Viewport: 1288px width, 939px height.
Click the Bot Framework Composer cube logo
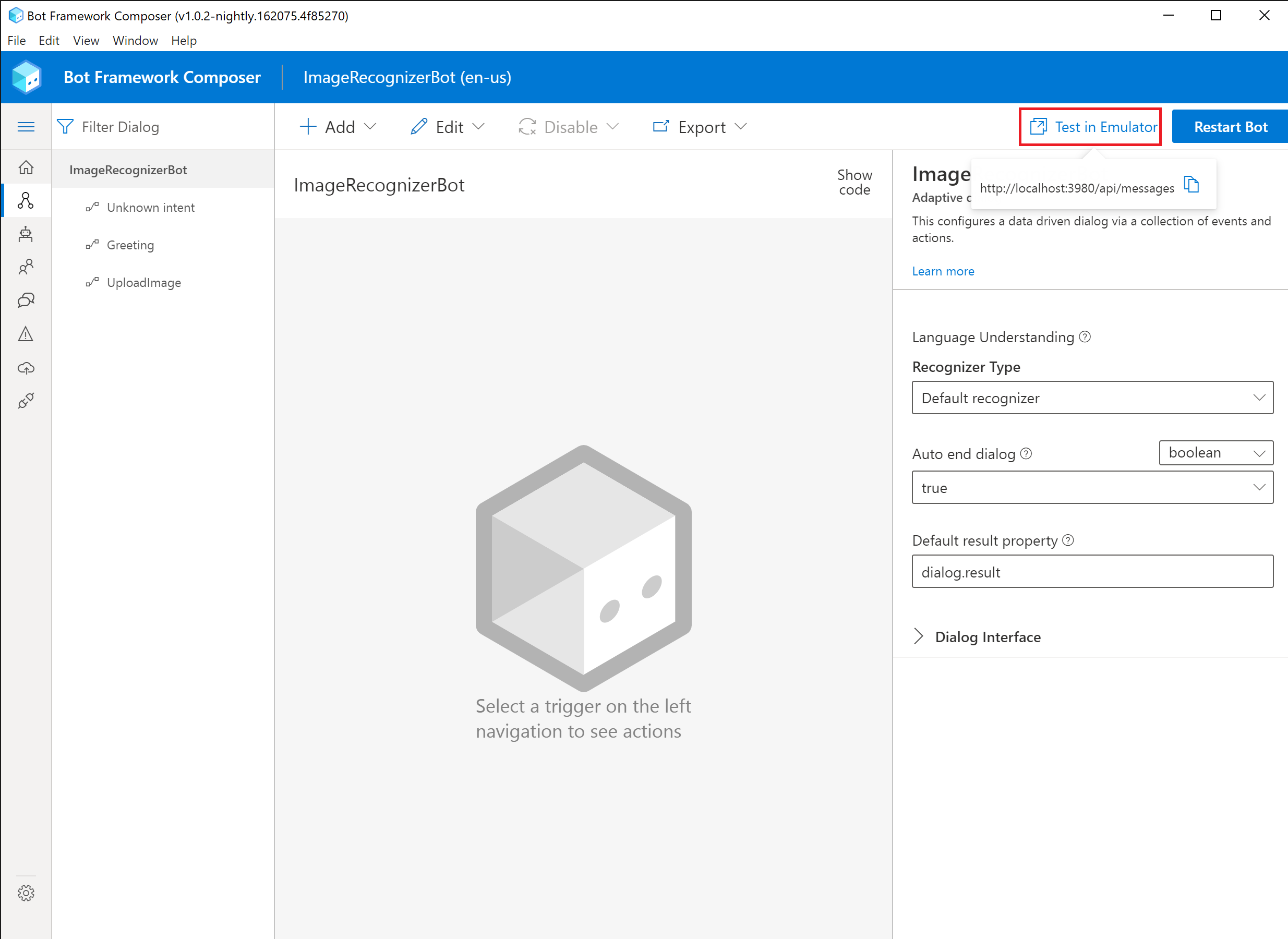click(26, 77)
